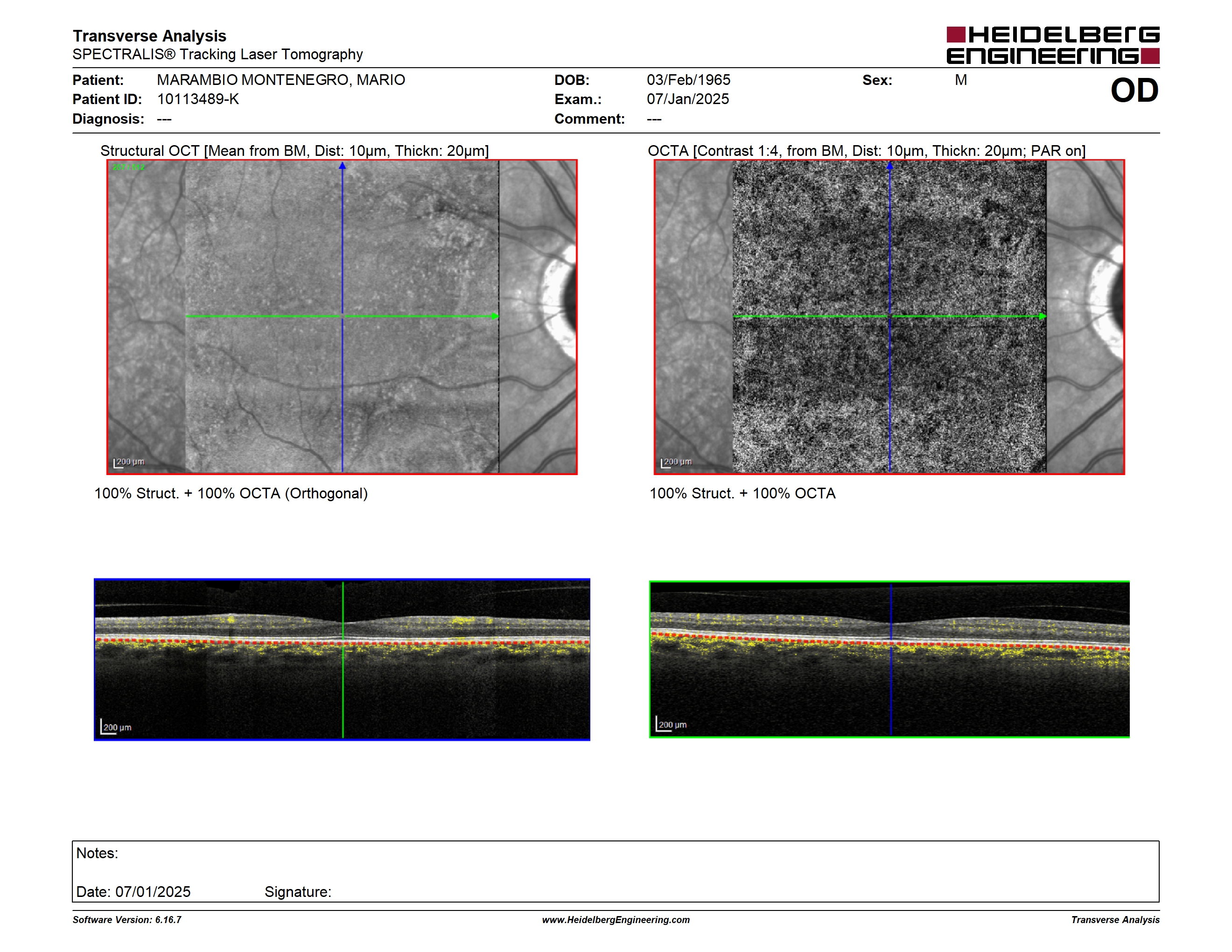Click the Structural OCT en-face image

[342, 317]
